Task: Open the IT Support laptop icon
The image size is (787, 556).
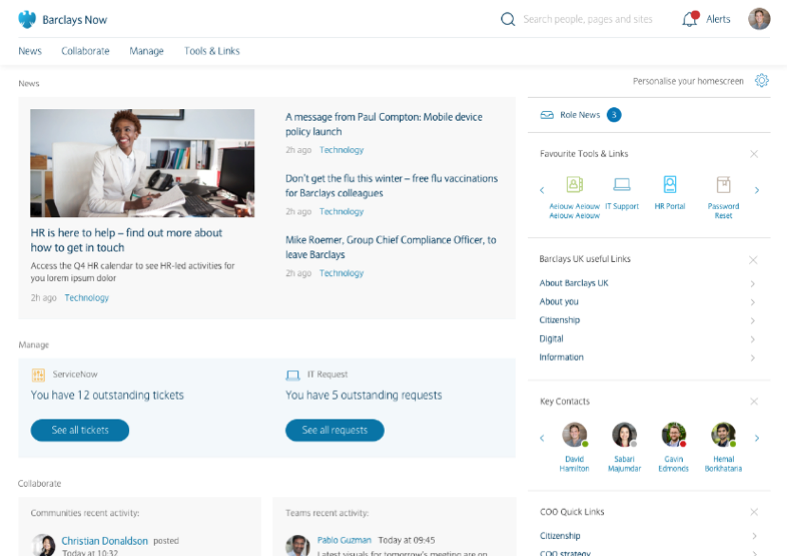Action: [x=622, y=184]
